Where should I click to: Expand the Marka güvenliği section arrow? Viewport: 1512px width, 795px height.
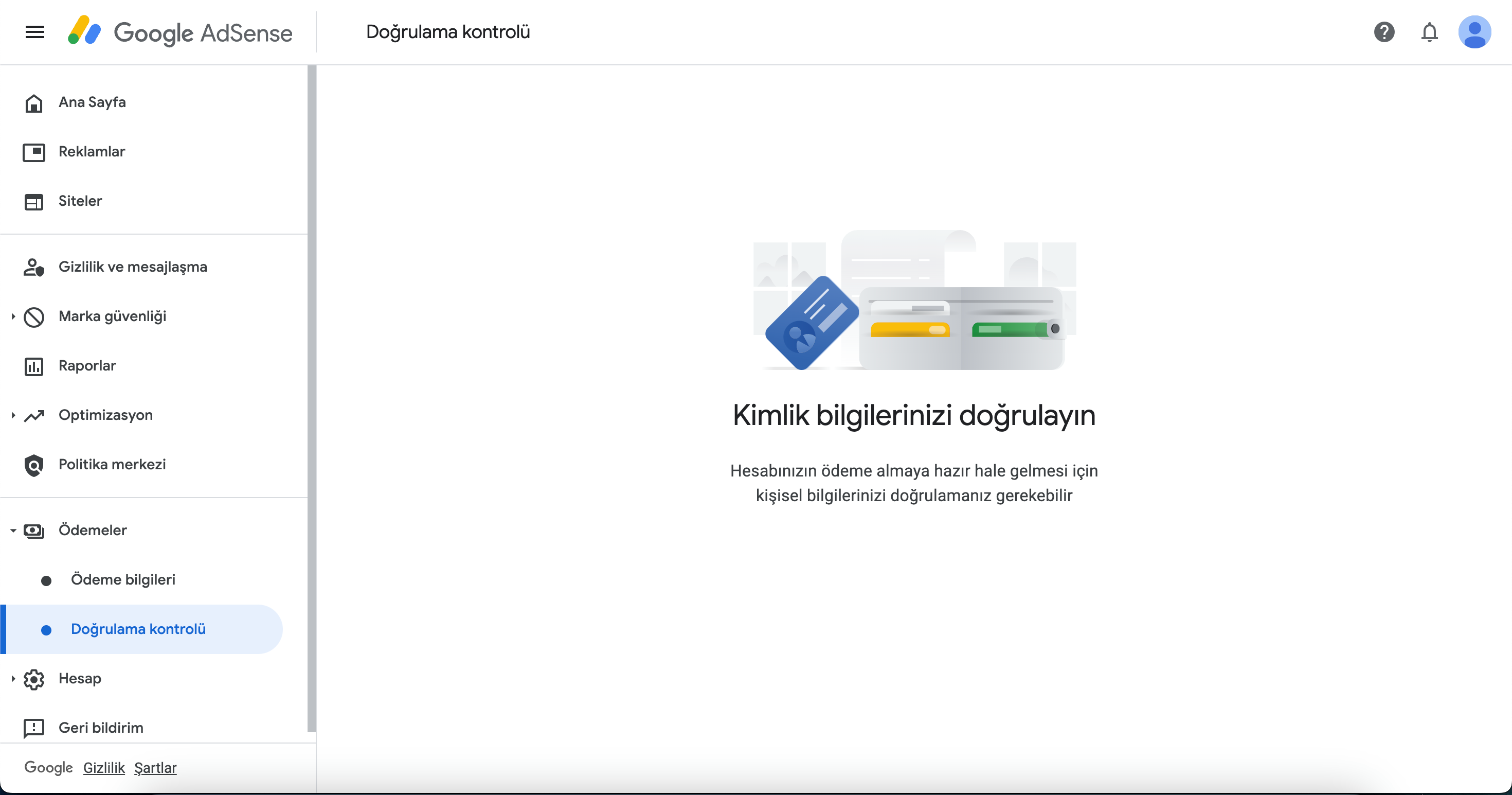click(x=13, y=316)
